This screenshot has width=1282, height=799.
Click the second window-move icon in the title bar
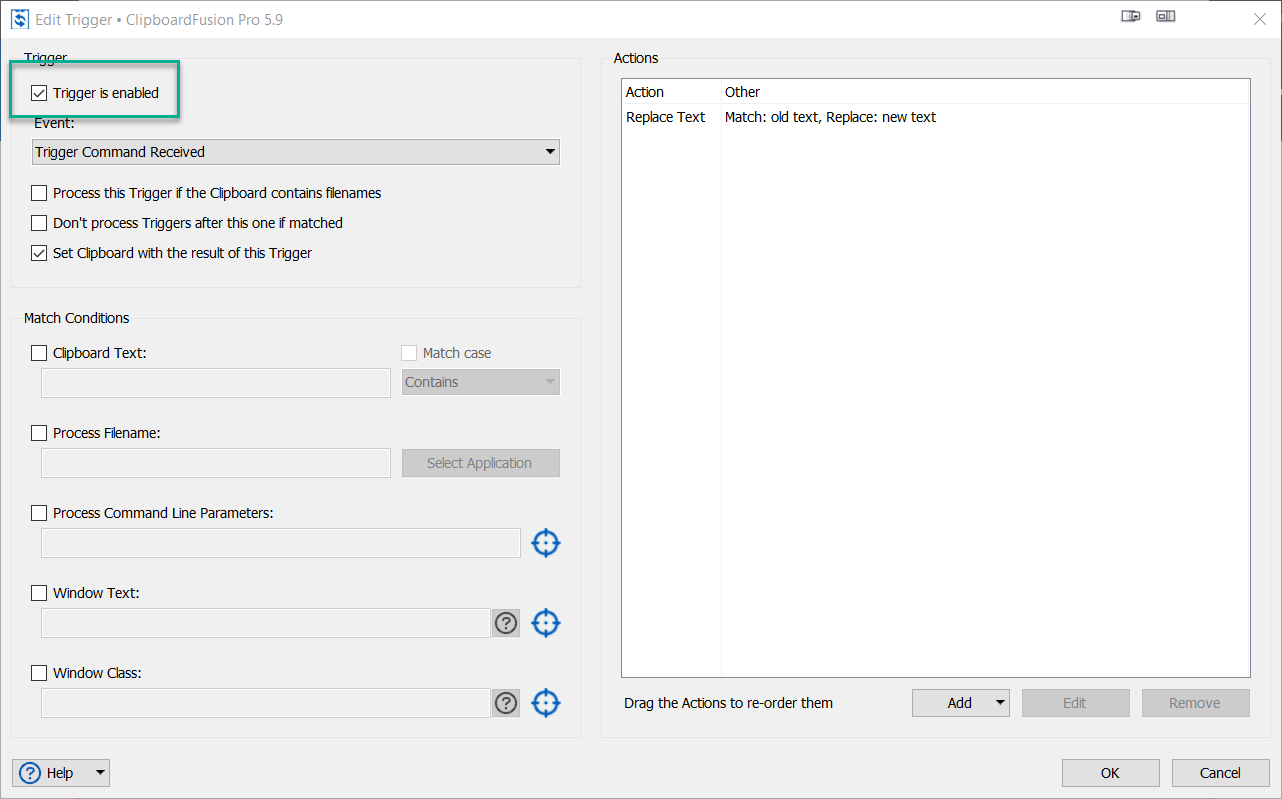click(1165, 16)
